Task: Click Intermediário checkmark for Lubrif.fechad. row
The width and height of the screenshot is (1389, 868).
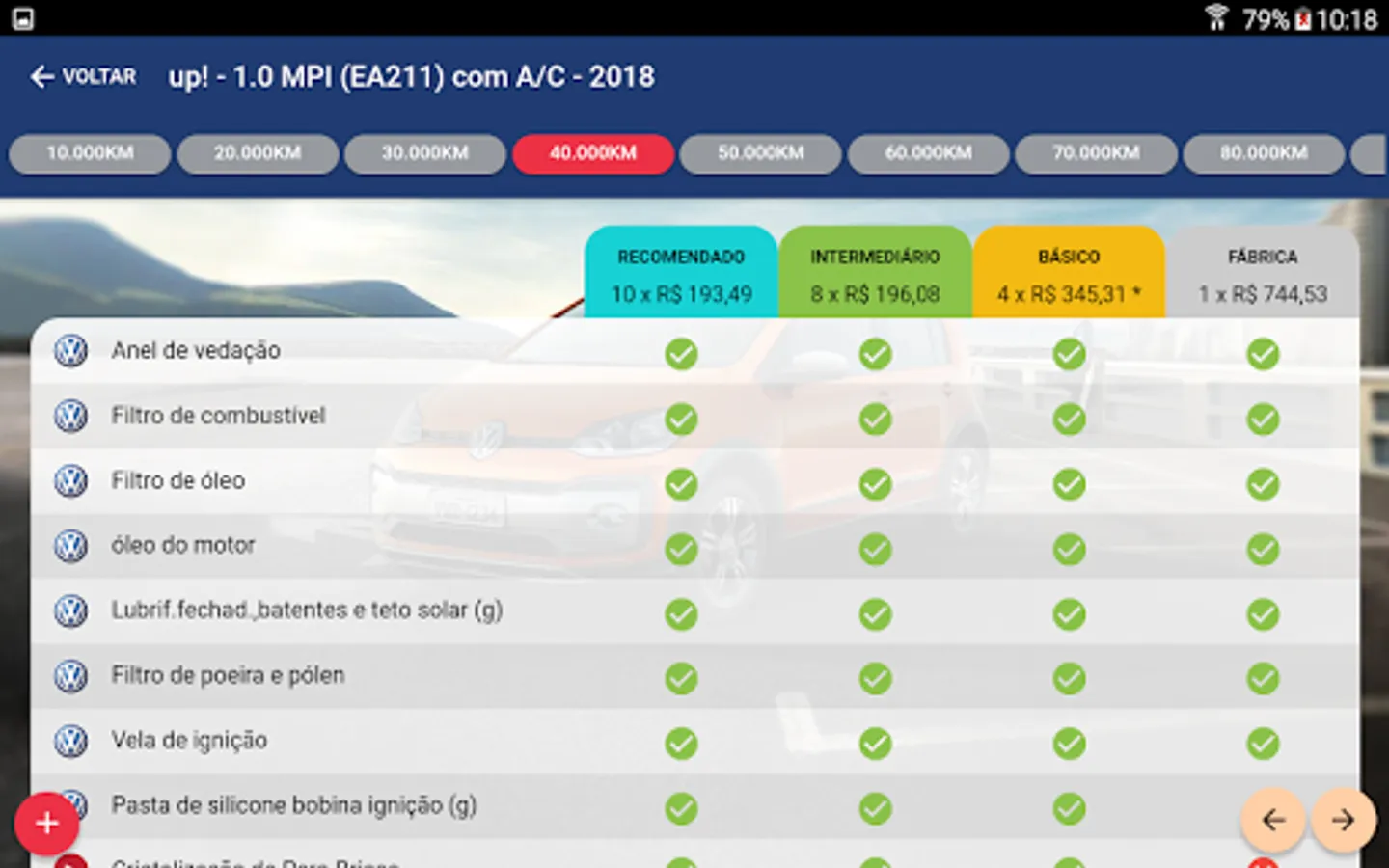Action: tap(875, 613)
